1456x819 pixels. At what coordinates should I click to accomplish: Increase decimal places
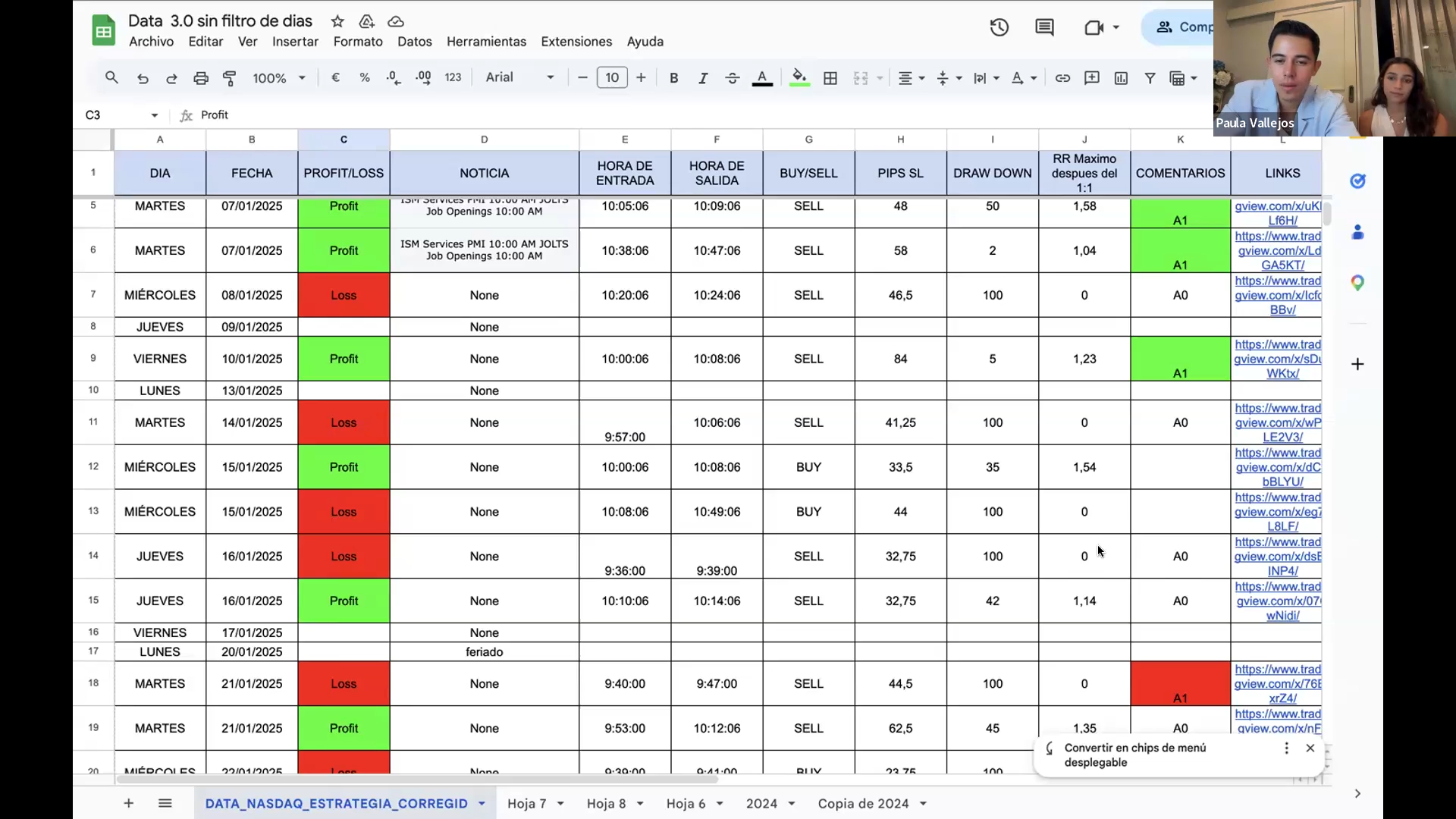423,77
